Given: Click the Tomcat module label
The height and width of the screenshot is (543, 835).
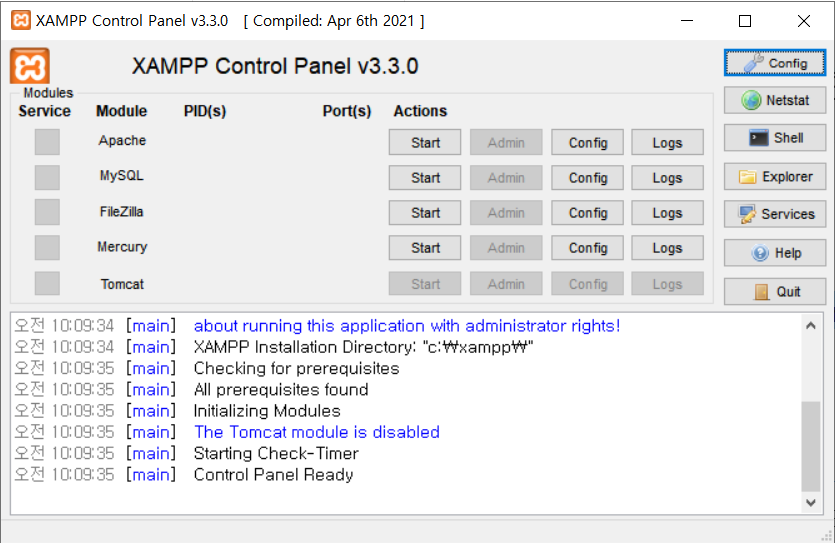Looking at the screenshot, I should coord(122,284).
